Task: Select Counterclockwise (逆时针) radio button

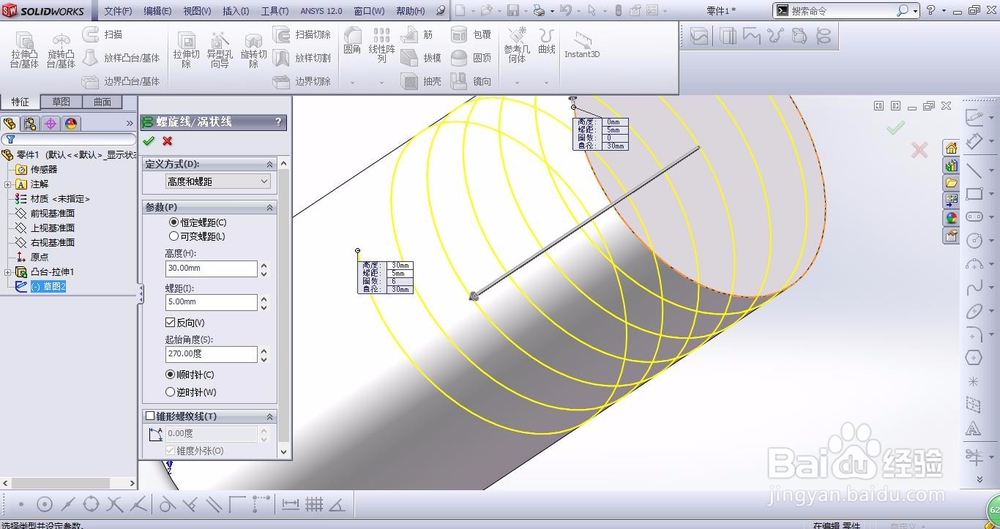Action: click(x=170, y=392)
